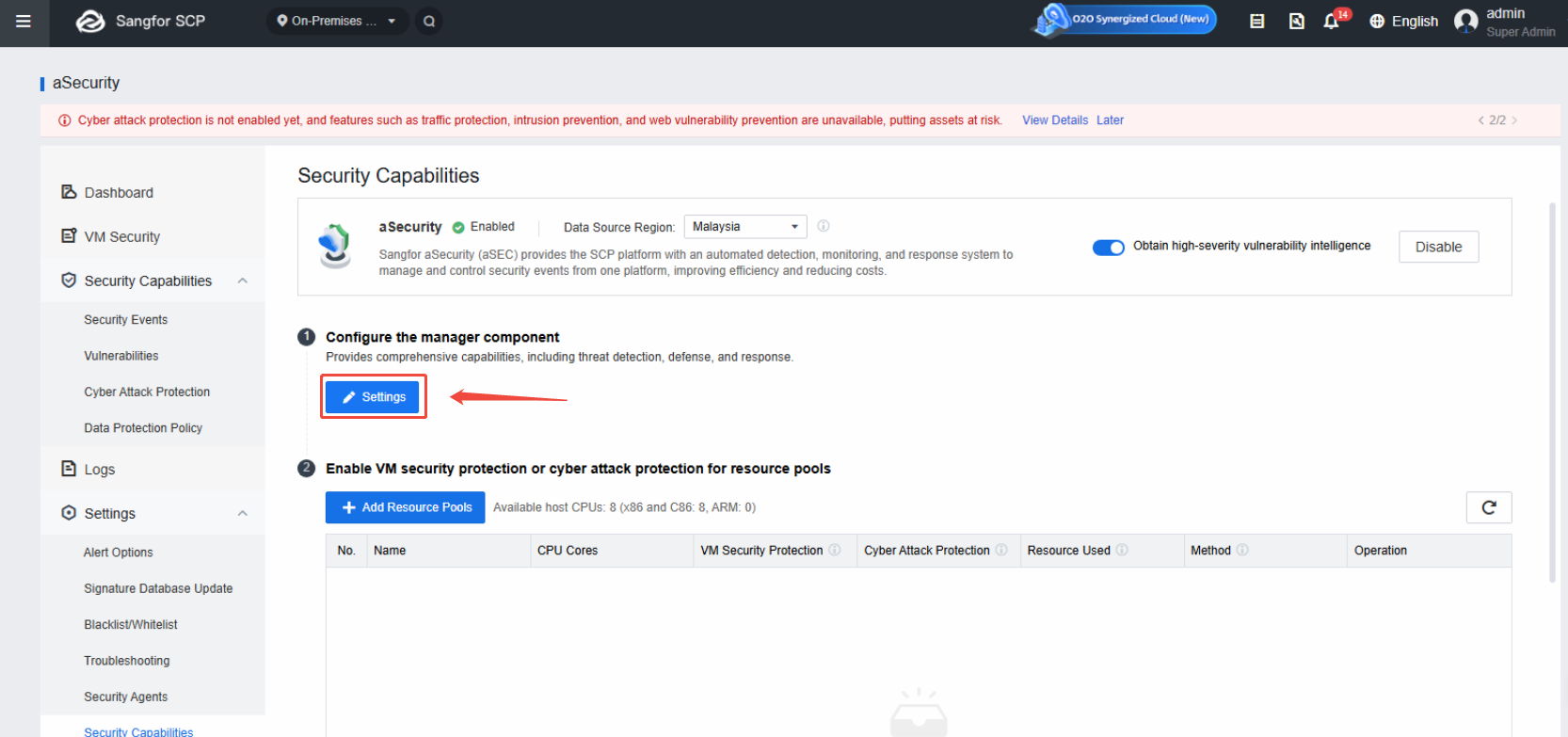Open the search magnifier icon
The width and height of the screenshot is (1568, 737).
click(429, 21)
